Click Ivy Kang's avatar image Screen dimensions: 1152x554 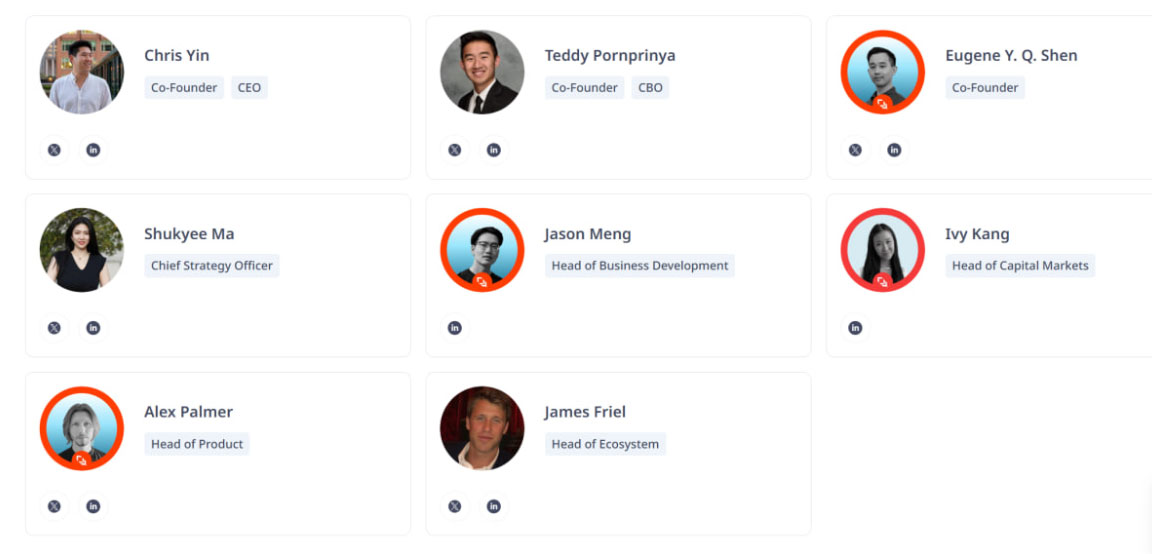pyautogui.click(x=882, y=250)
